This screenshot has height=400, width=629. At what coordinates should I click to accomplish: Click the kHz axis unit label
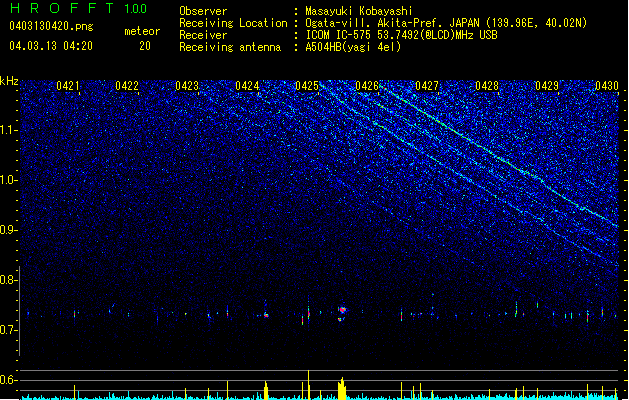pyautogui.click(x=9, y=81)
